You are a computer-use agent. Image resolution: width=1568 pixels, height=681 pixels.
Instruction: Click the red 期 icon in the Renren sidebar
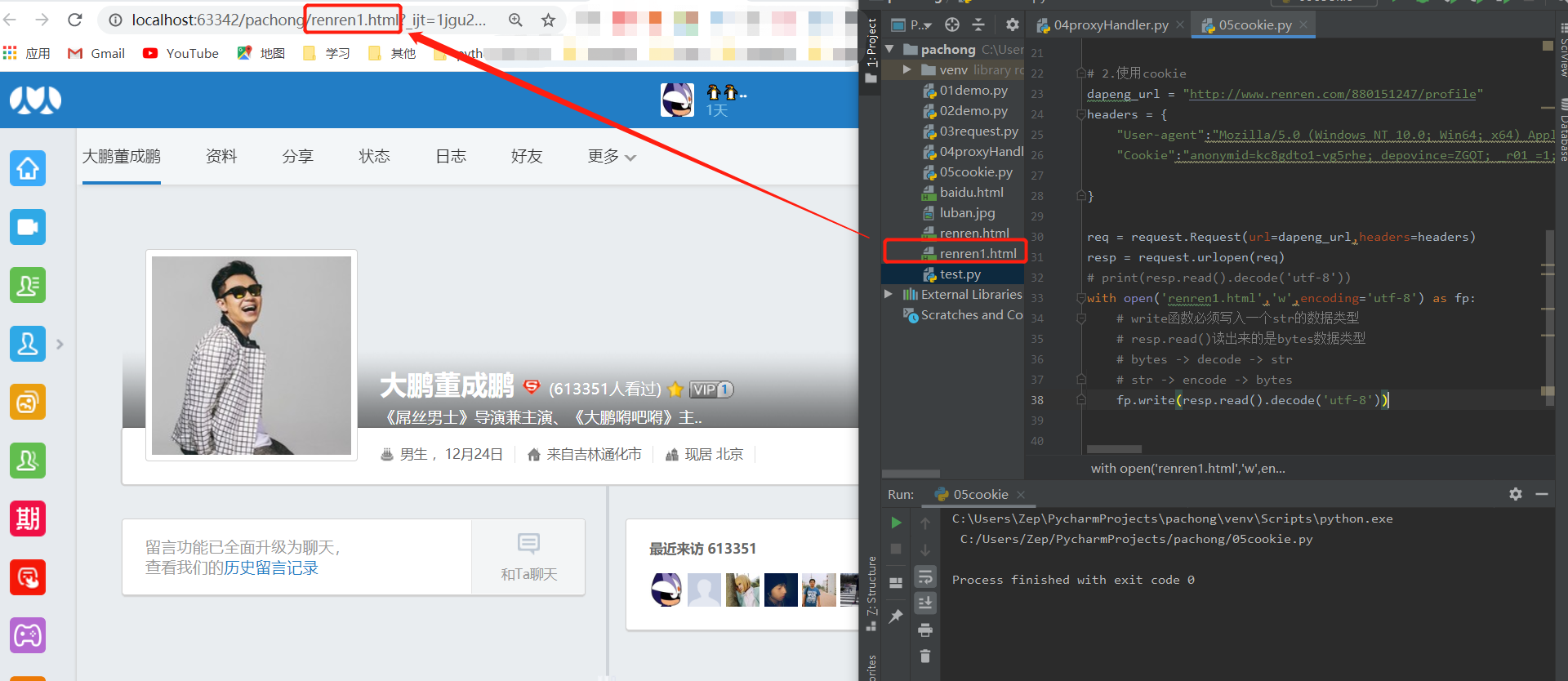coord(28,519)
